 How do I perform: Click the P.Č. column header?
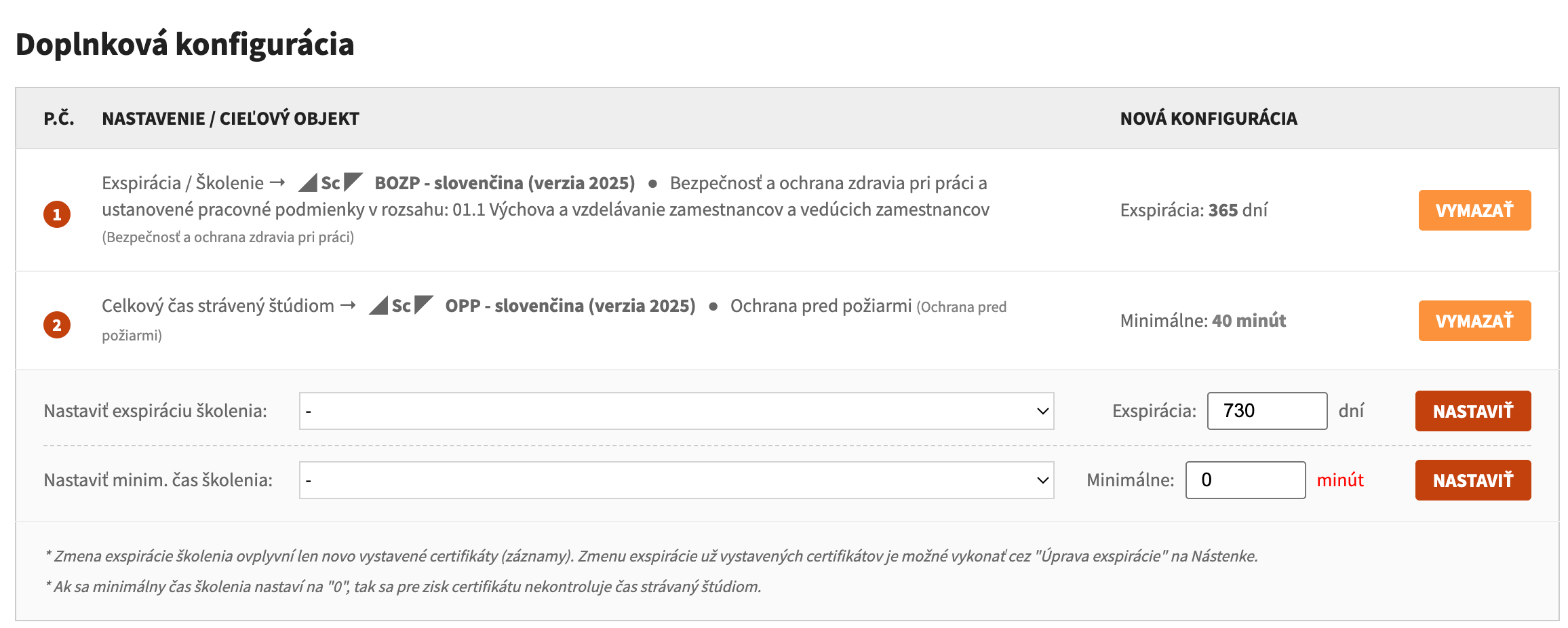tap(59, 119)
